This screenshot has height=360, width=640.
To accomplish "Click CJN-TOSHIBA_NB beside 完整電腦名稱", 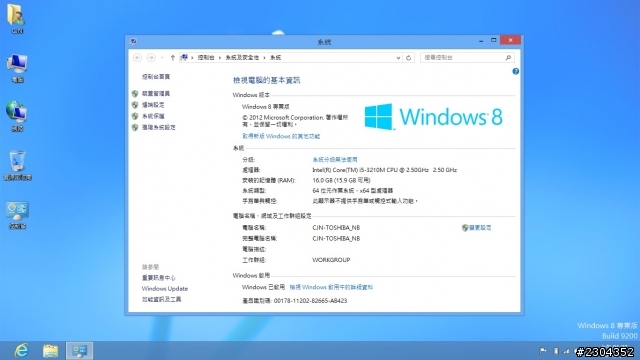I will tap(336, 238).
